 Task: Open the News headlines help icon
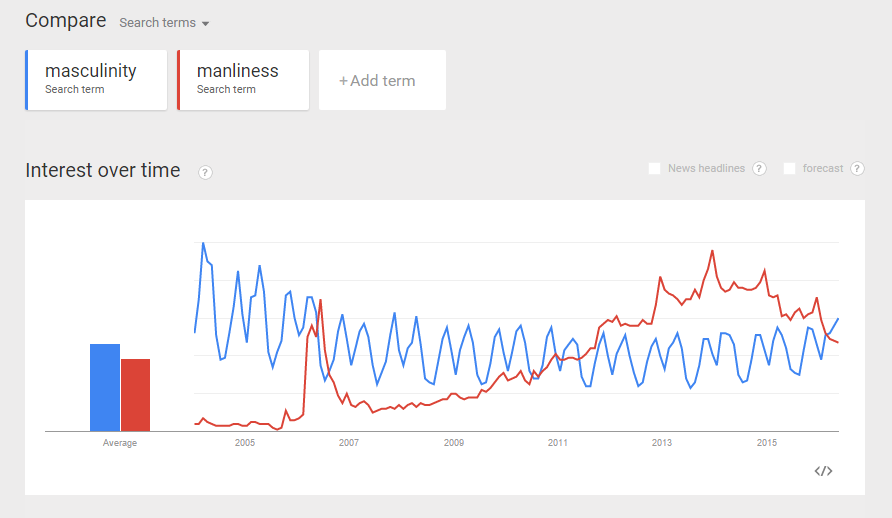pos(759,169)
